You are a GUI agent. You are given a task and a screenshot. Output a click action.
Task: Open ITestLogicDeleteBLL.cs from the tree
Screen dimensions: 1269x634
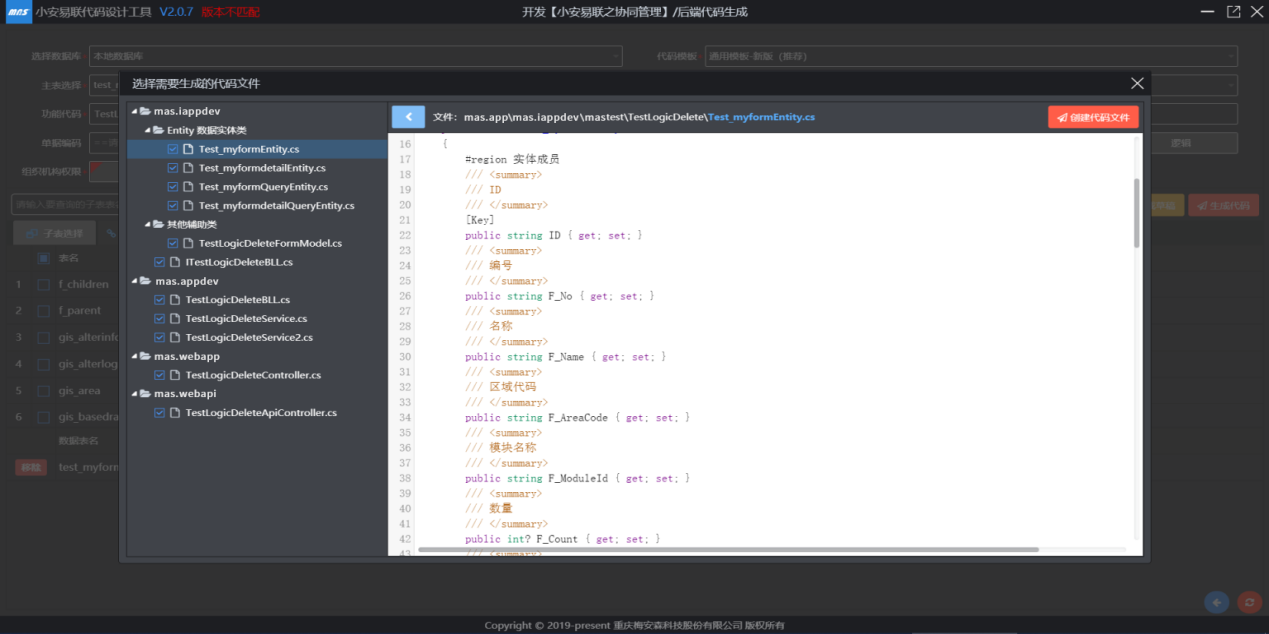(x=239, y=262)
